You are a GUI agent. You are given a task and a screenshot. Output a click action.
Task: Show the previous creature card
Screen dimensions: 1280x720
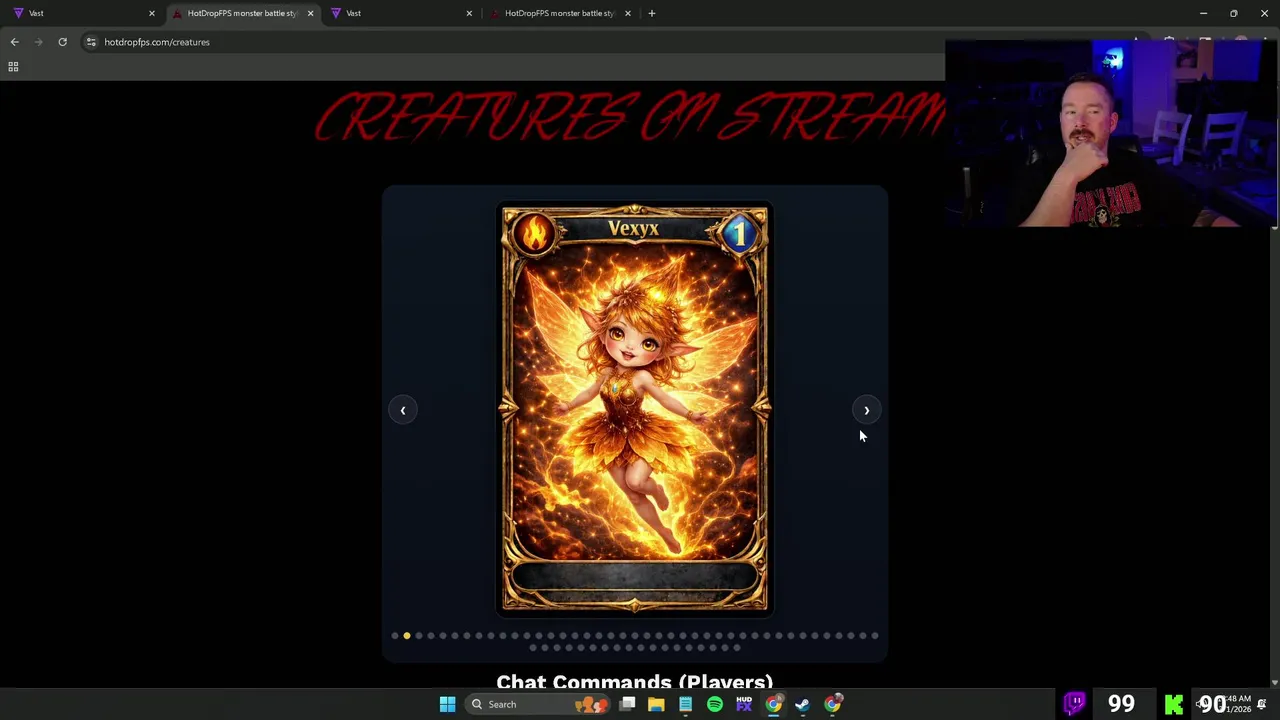[x=403, y=410]
